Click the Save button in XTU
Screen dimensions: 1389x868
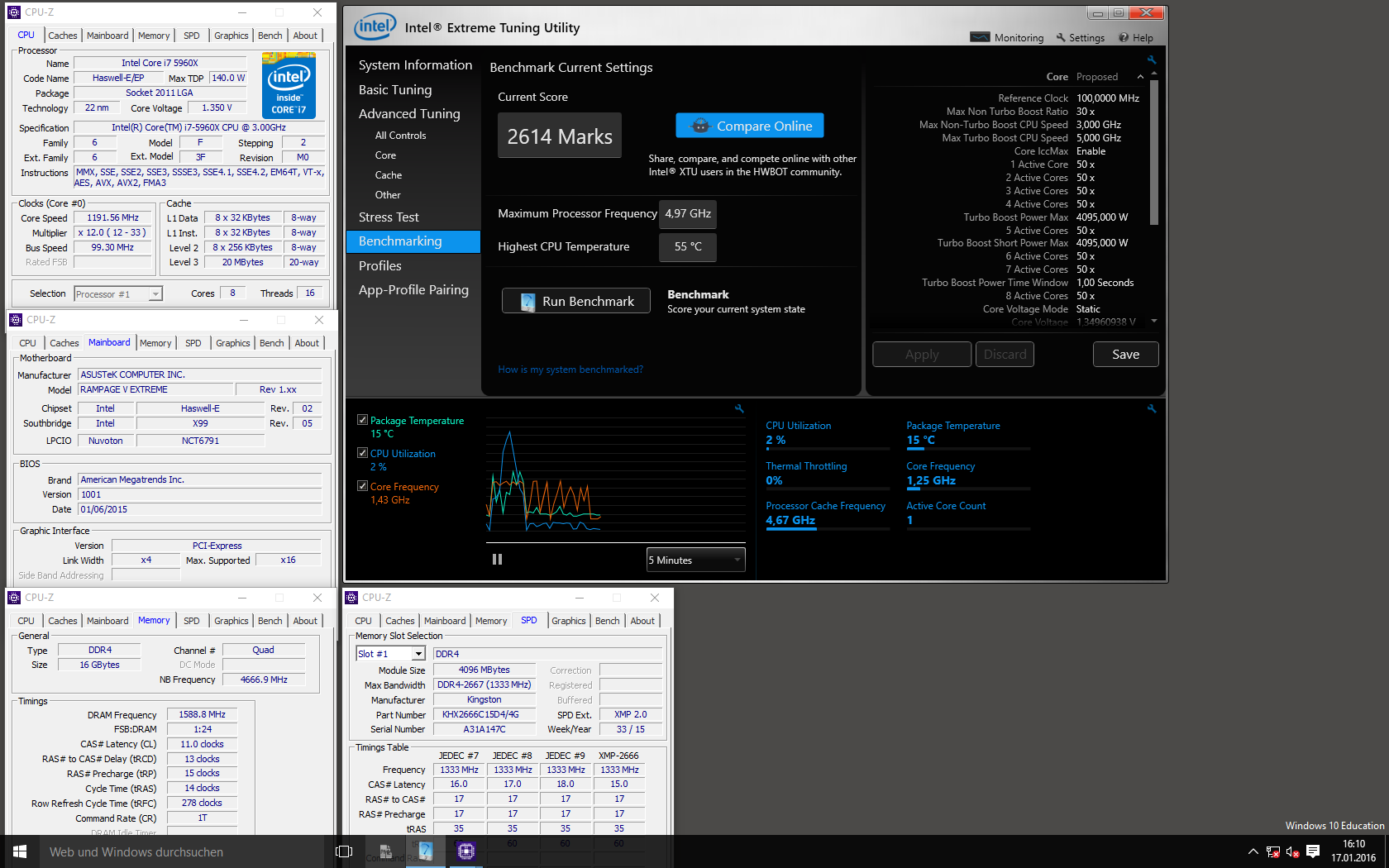(1125, 355)
